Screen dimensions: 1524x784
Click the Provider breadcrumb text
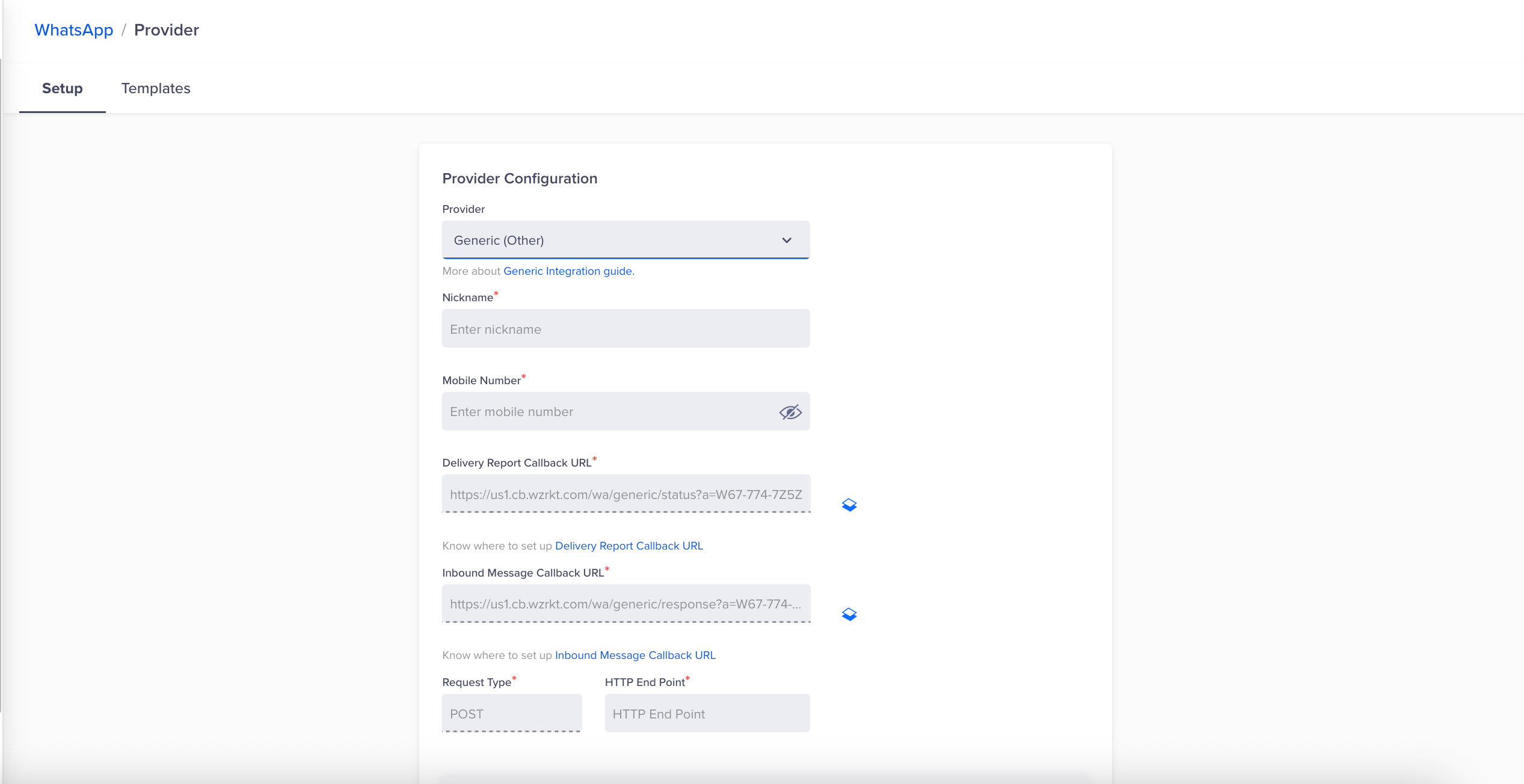166,30
